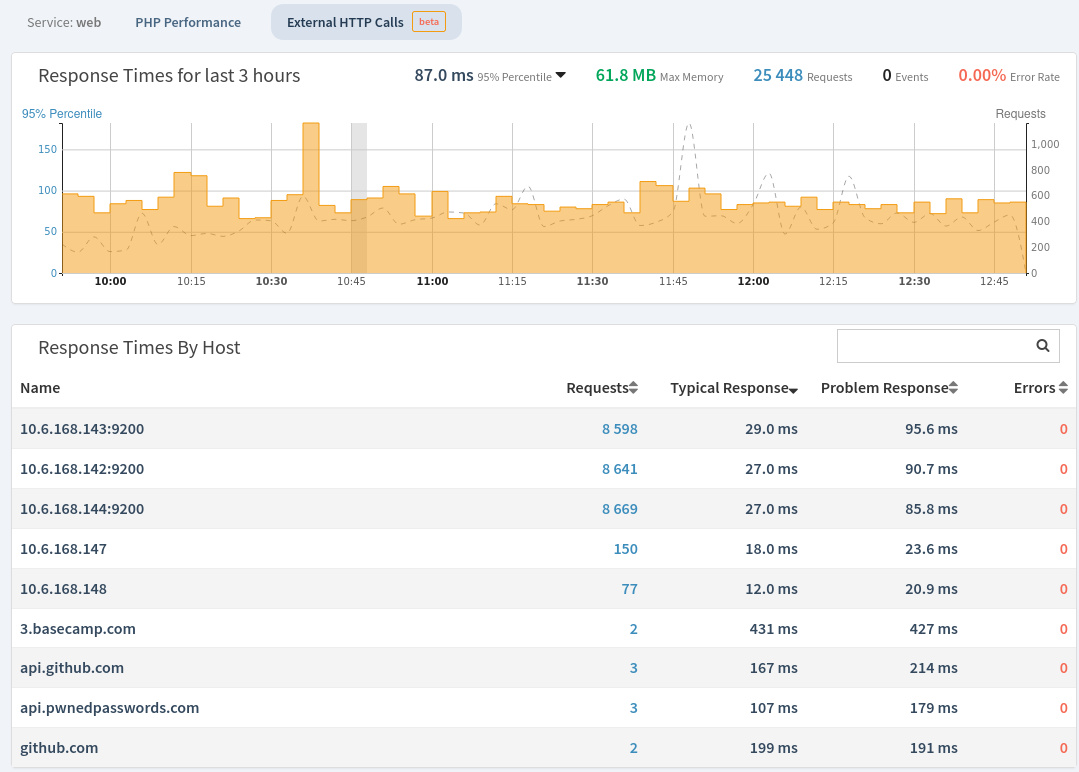This screenshot has height=772, width=1079.
Task: Click problem response 191 ms
Action: click(934, 748)
